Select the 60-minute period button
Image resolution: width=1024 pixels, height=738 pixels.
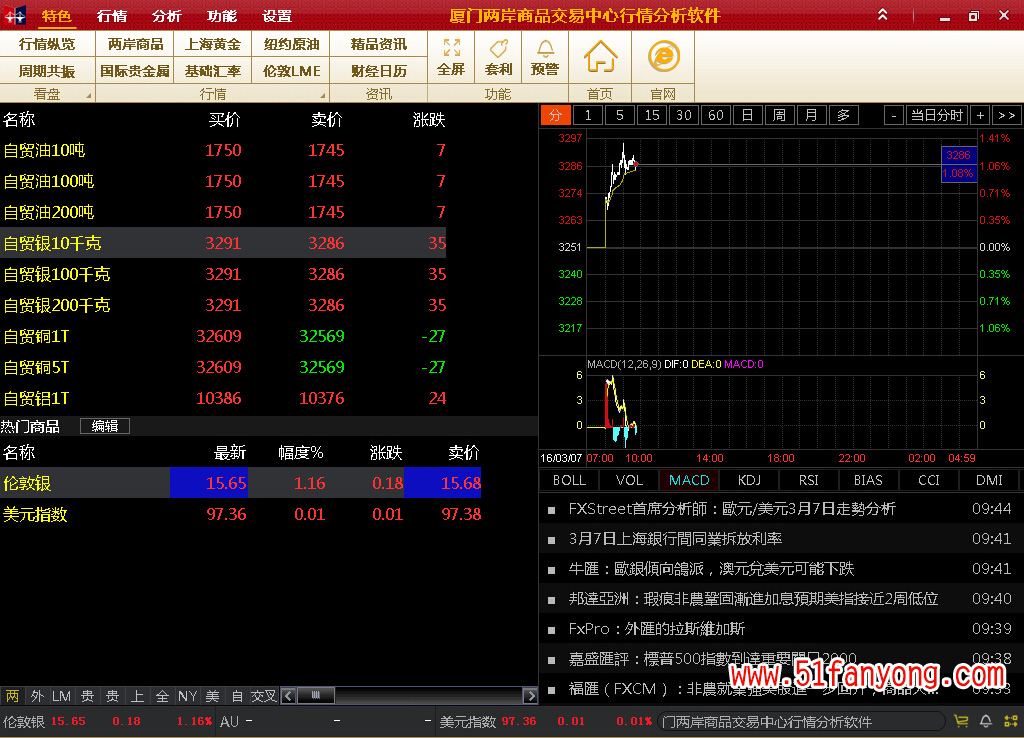[x=716, y=116]
